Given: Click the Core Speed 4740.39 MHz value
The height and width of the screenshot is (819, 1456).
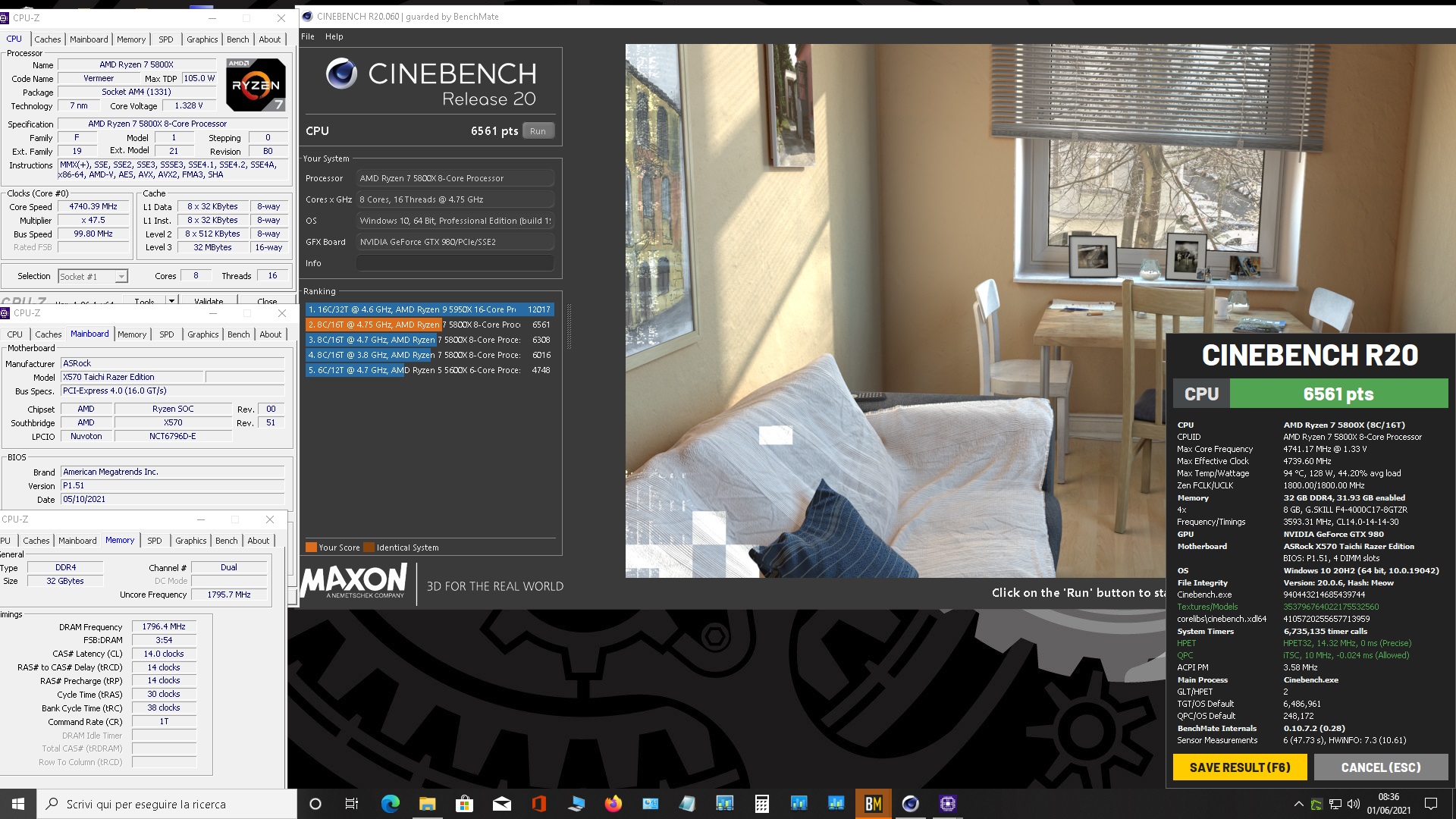Looking at the screenshot, I should [93, 206].
